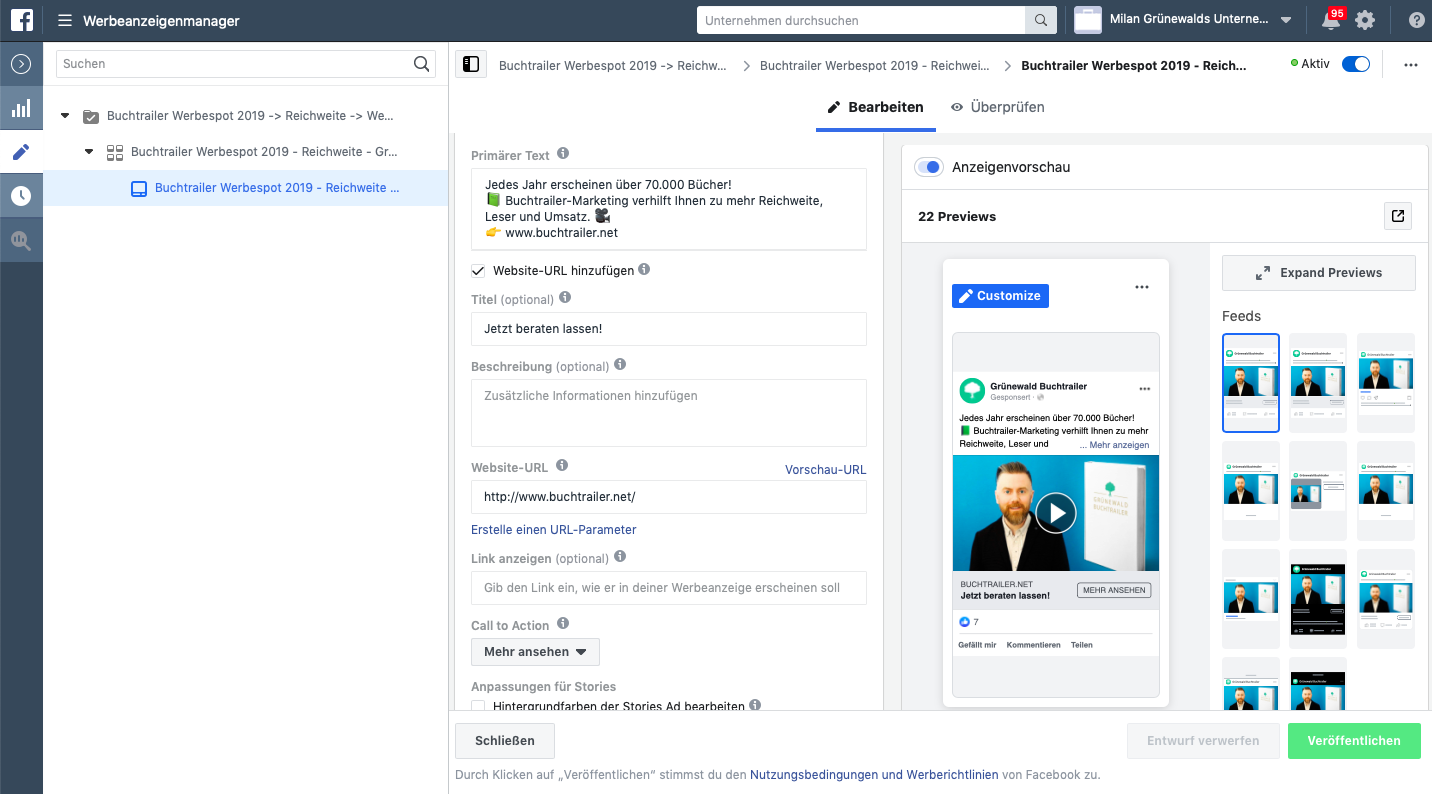Click the Facebook logo icon
The image size is (1432, 794).
coord(22,20)
